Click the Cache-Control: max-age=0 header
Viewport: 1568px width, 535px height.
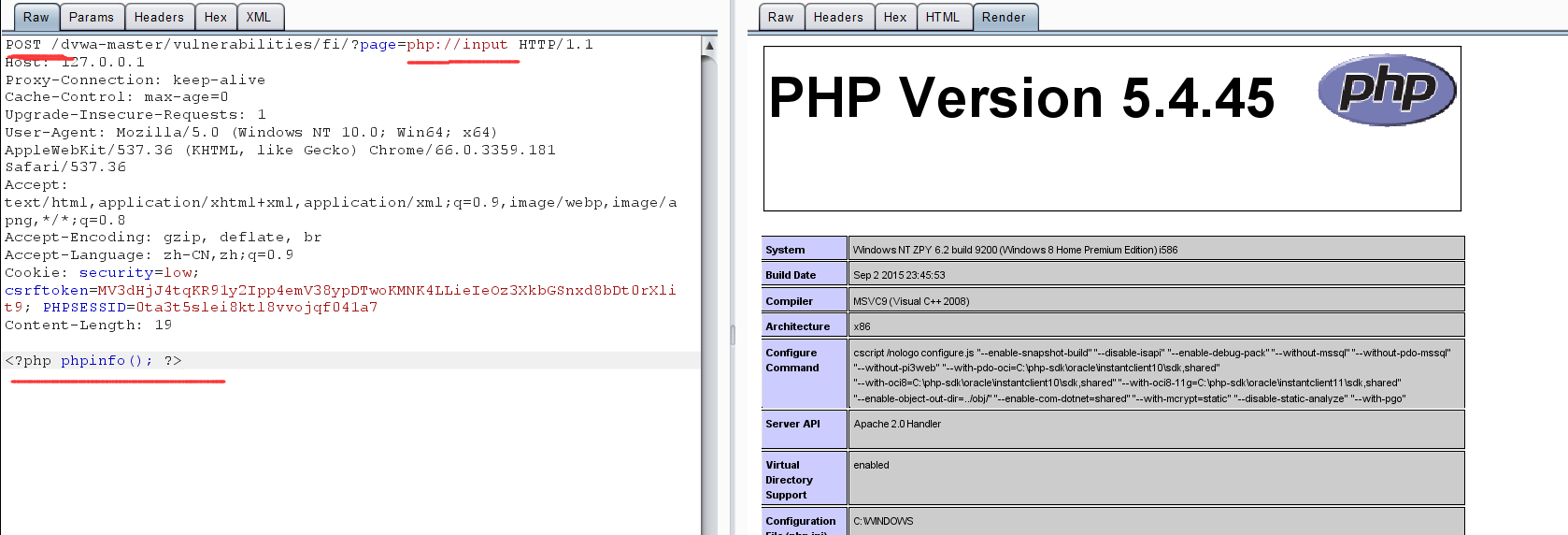click(x=116, y=96)
